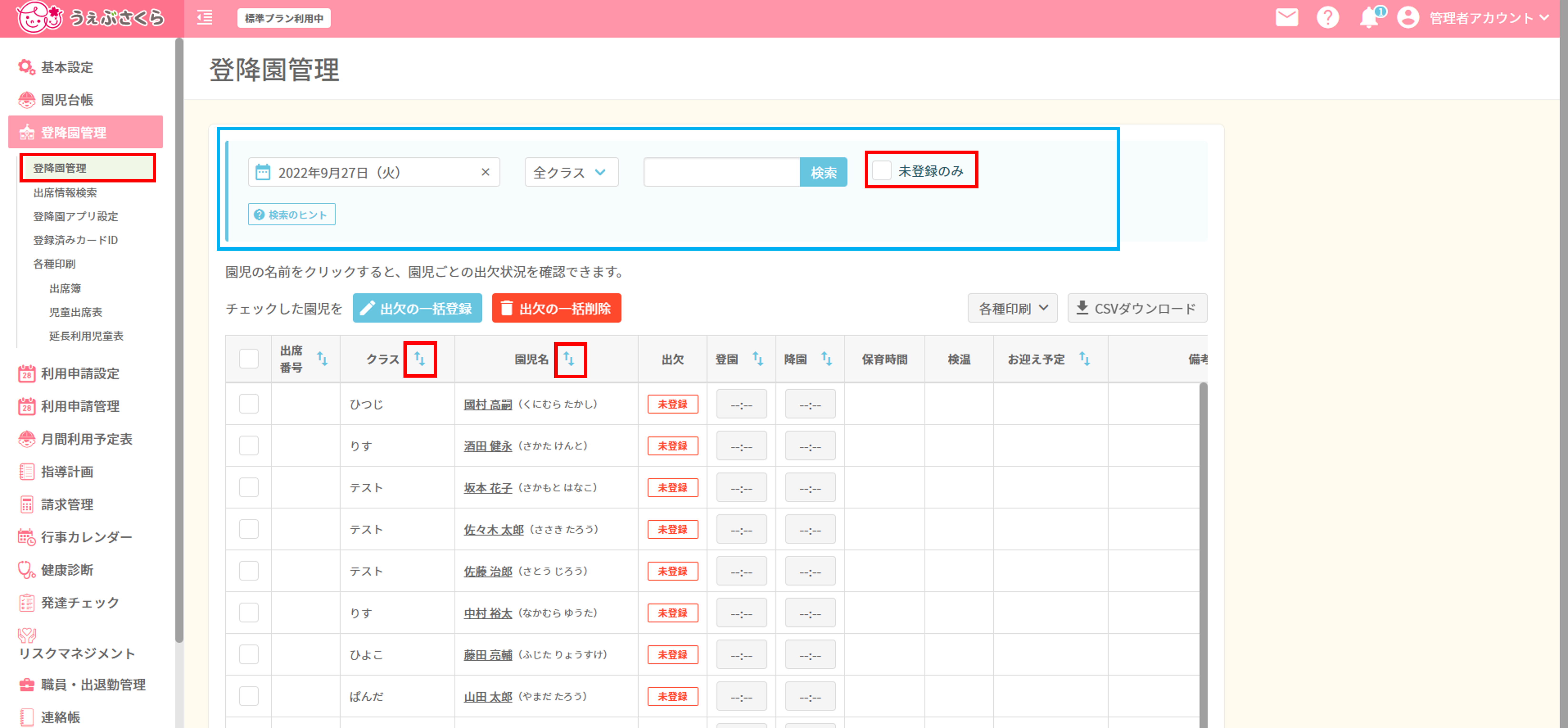Viewport: 1568px width, 728px height.
Task: Click 出欠の一括登録 button
Action: 417,308
